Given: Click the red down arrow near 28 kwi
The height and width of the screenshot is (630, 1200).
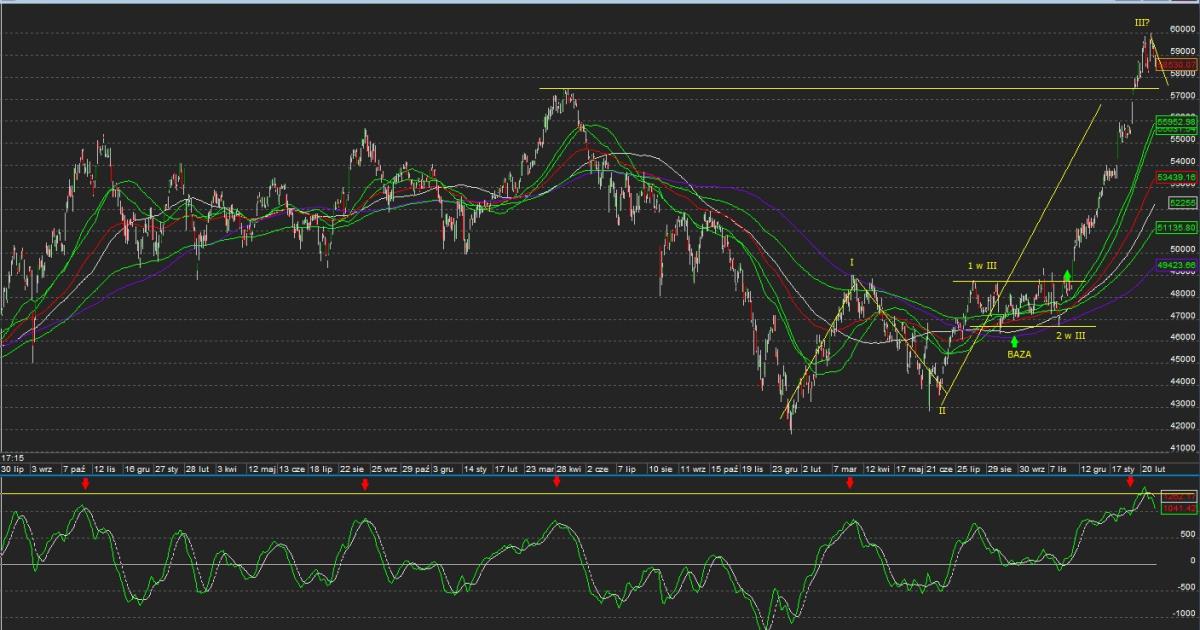Looking at the screenshot, I should [x=557, y=482].
